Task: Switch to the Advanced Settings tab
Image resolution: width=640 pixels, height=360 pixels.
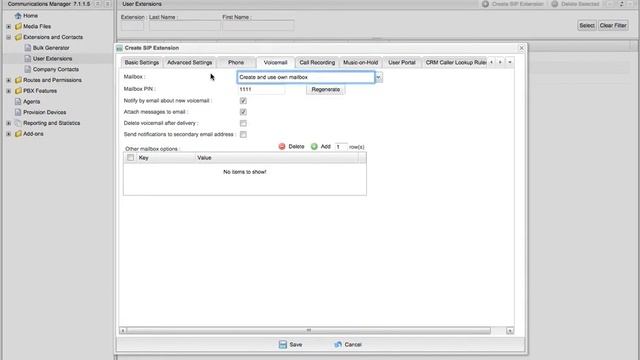Action: click(189, 62)
